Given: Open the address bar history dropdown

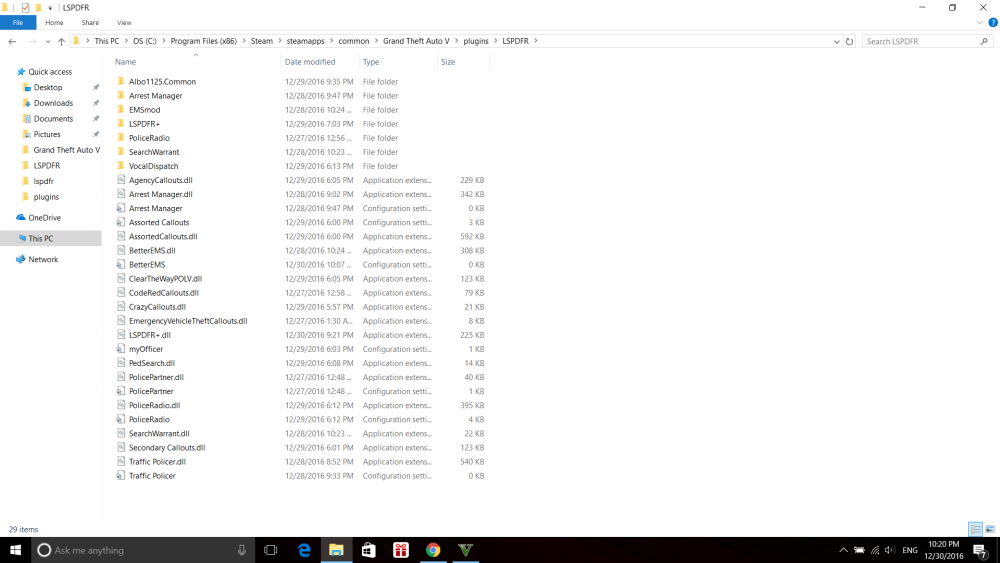Looking at the screenshot, I should (837, 41).
